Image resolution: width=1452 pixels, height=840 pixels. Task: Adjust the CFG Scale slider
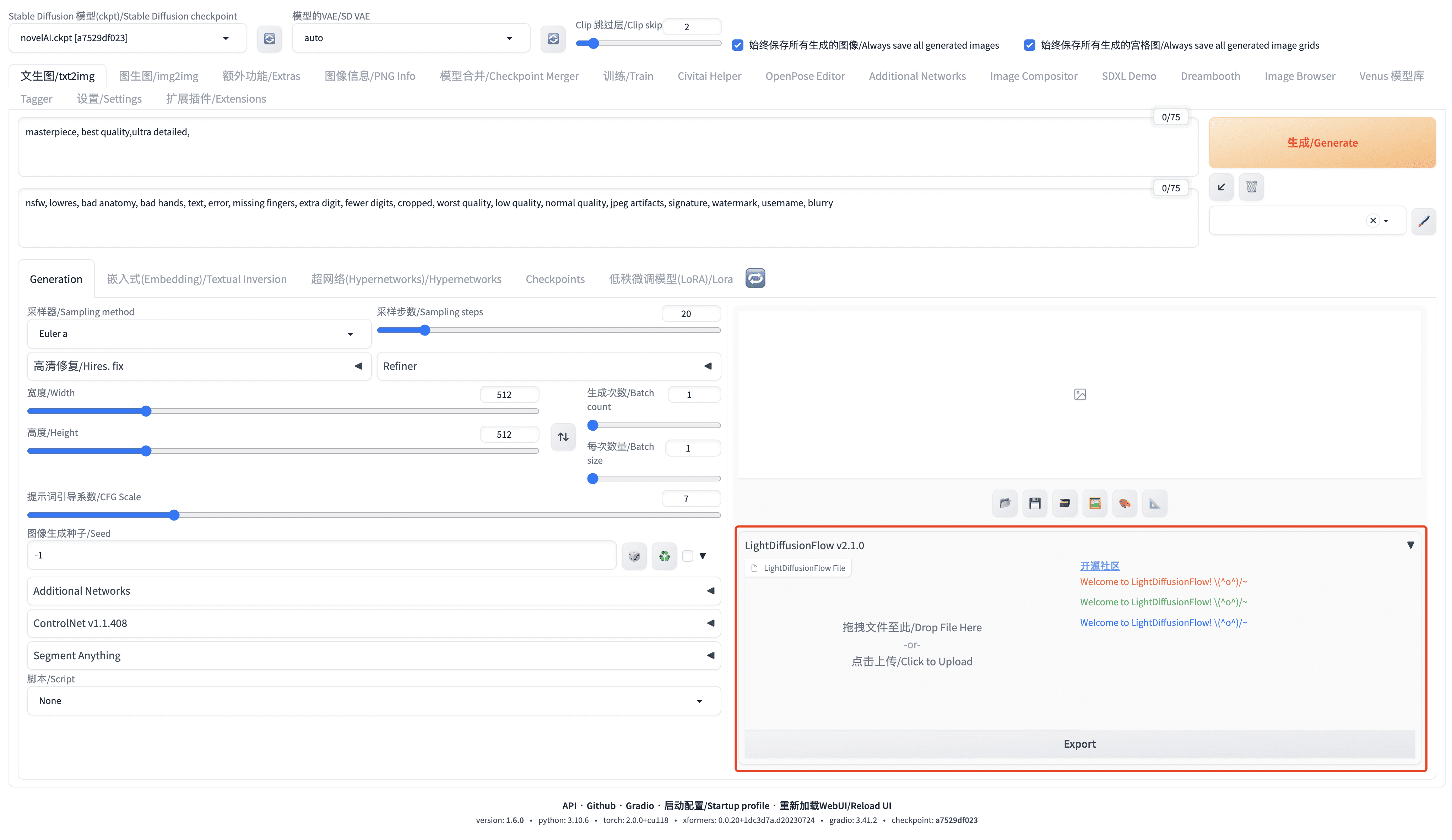tap(373, 515)
